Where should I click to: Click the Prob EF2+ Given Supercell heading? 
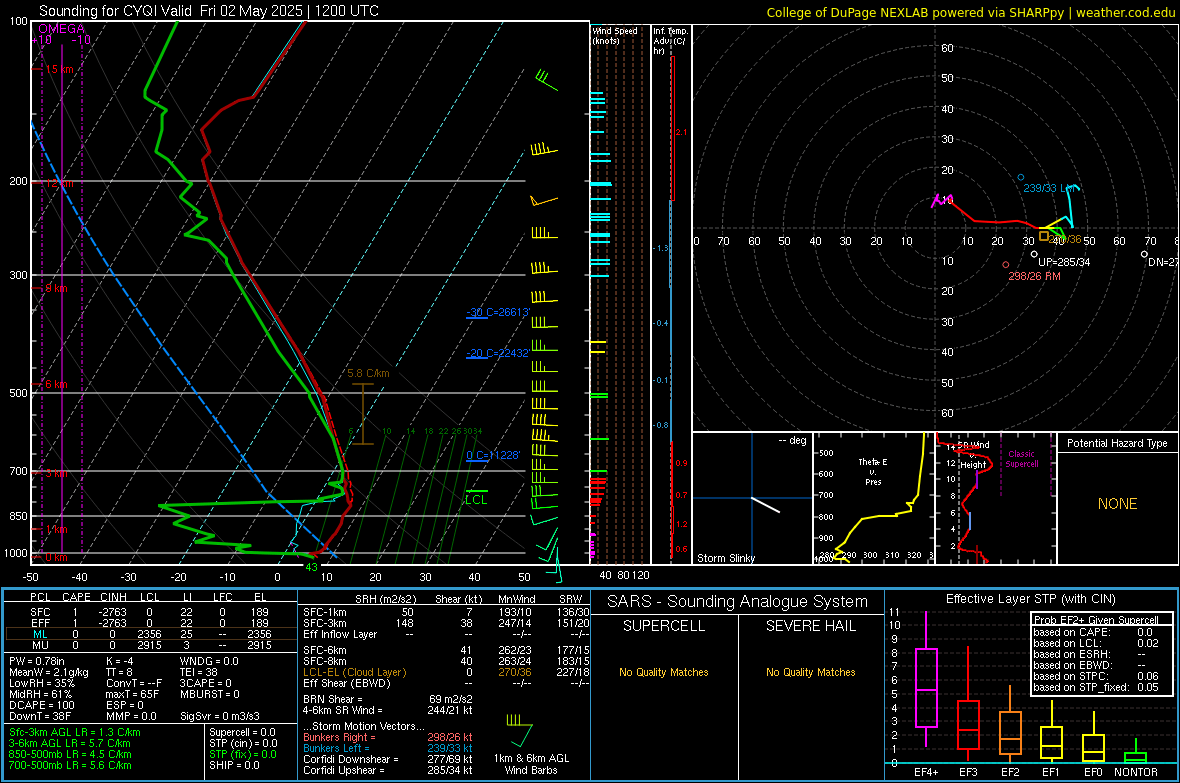click(1096, 620)
